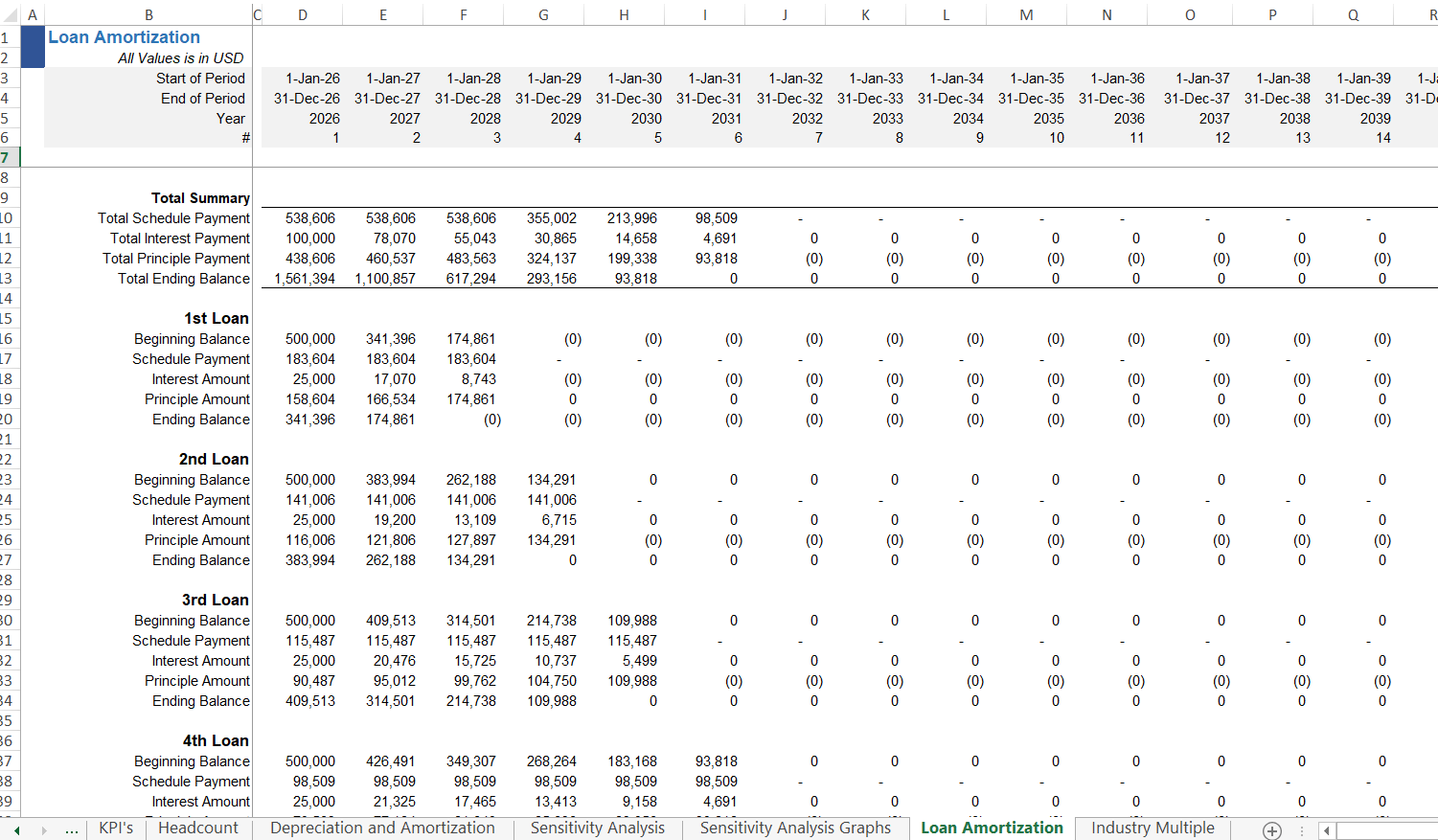Select the Sensitivity Analysis sheet tab

coord(597,829)
